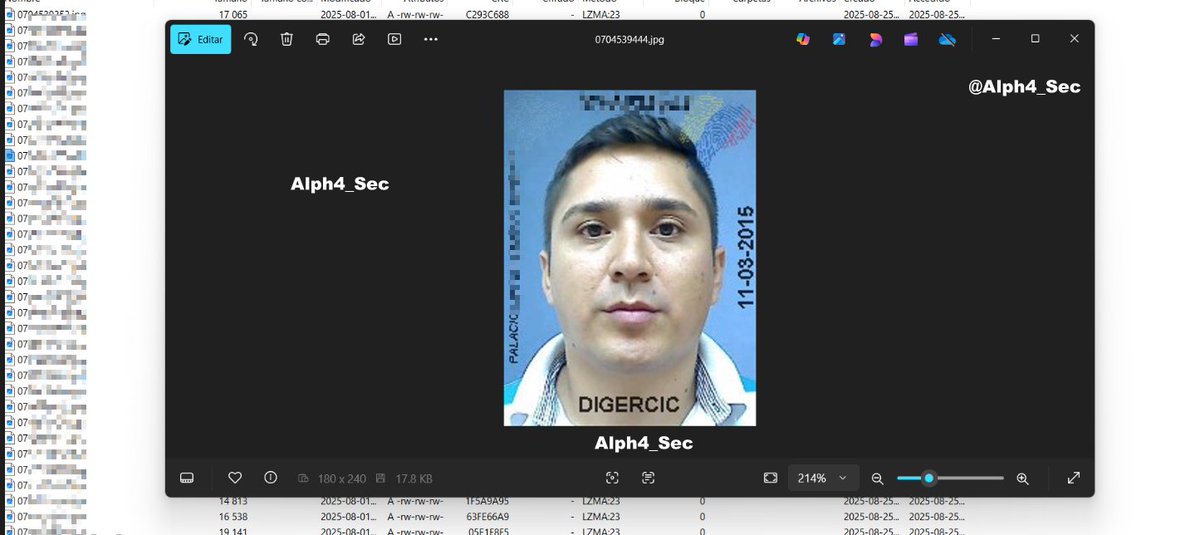The image size is (1200, 535).
Task: Maximize the Photos window
Action: tap(1035, 39)
